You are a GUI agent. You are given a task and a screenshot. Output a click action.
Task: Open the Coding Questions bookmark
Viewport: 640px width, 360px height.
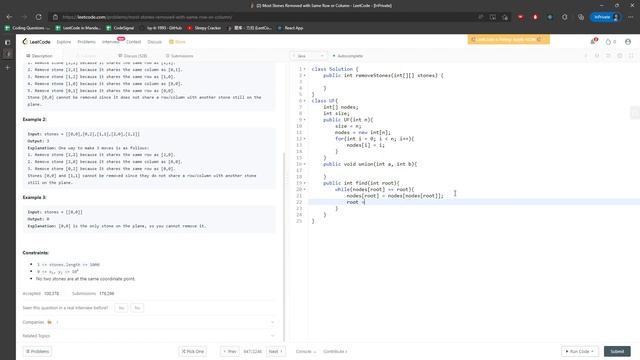(x=27, y=28)
